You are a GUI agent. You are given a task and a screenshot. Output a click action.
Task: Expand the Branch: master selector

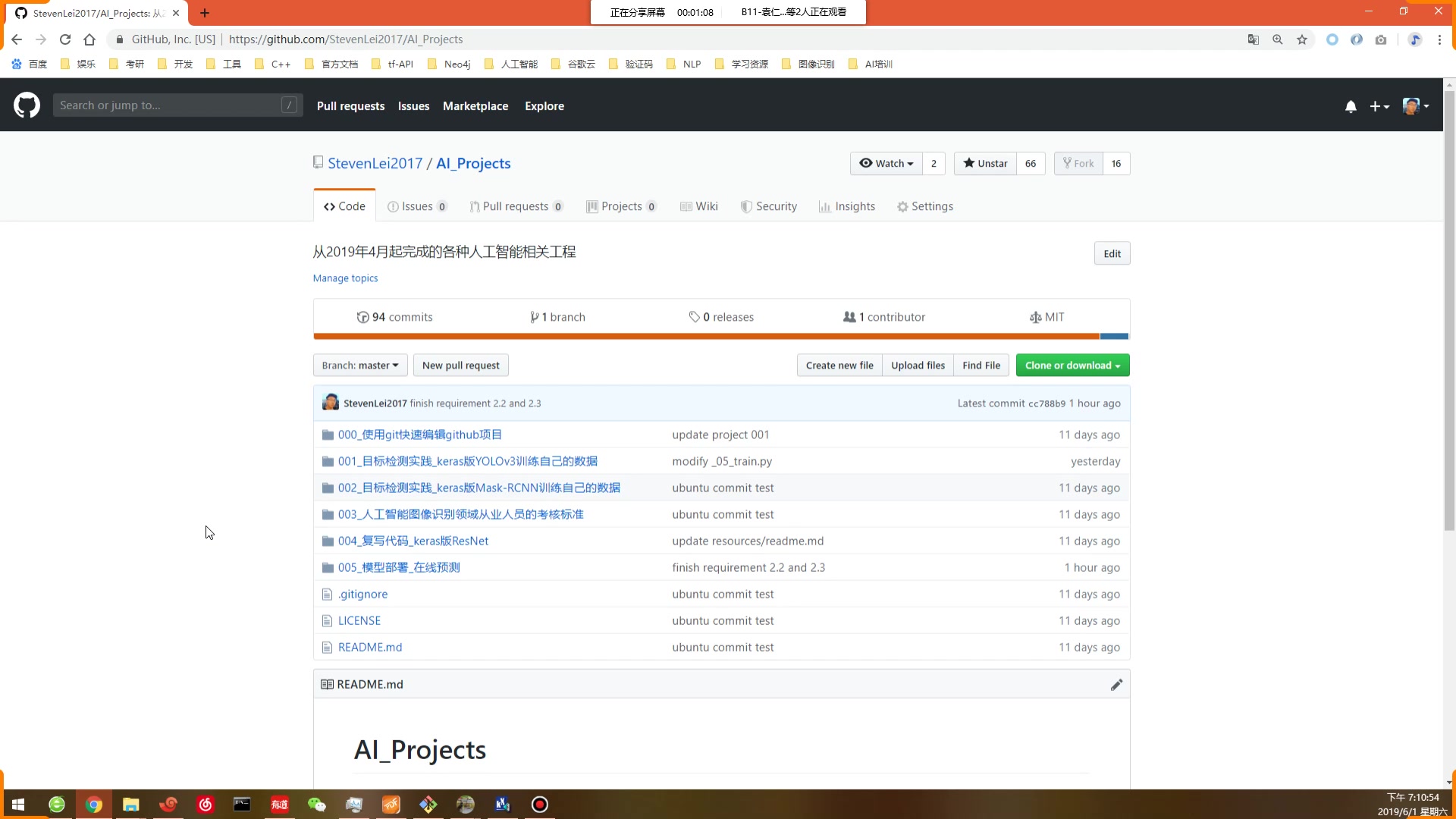360,366
